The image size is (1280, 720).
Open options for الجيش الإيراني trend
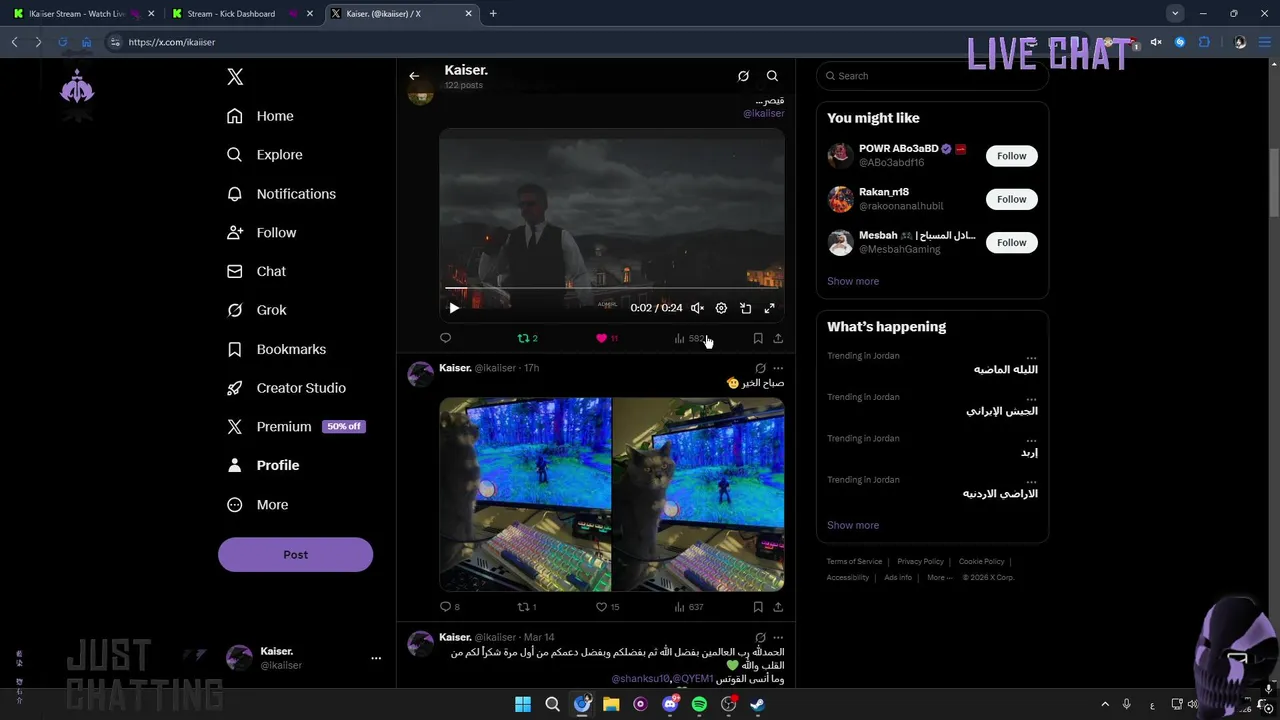pos(1031,397)
